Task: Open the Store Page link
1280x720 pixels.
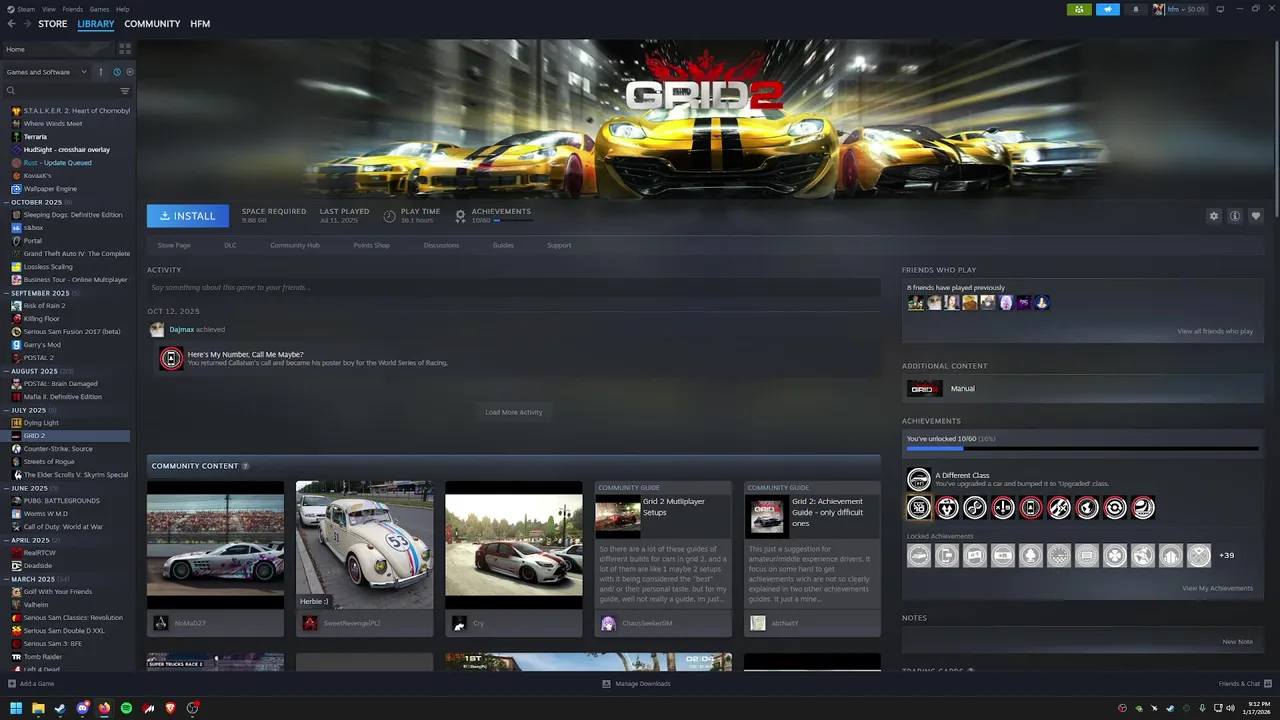Action: coord(174,245)
